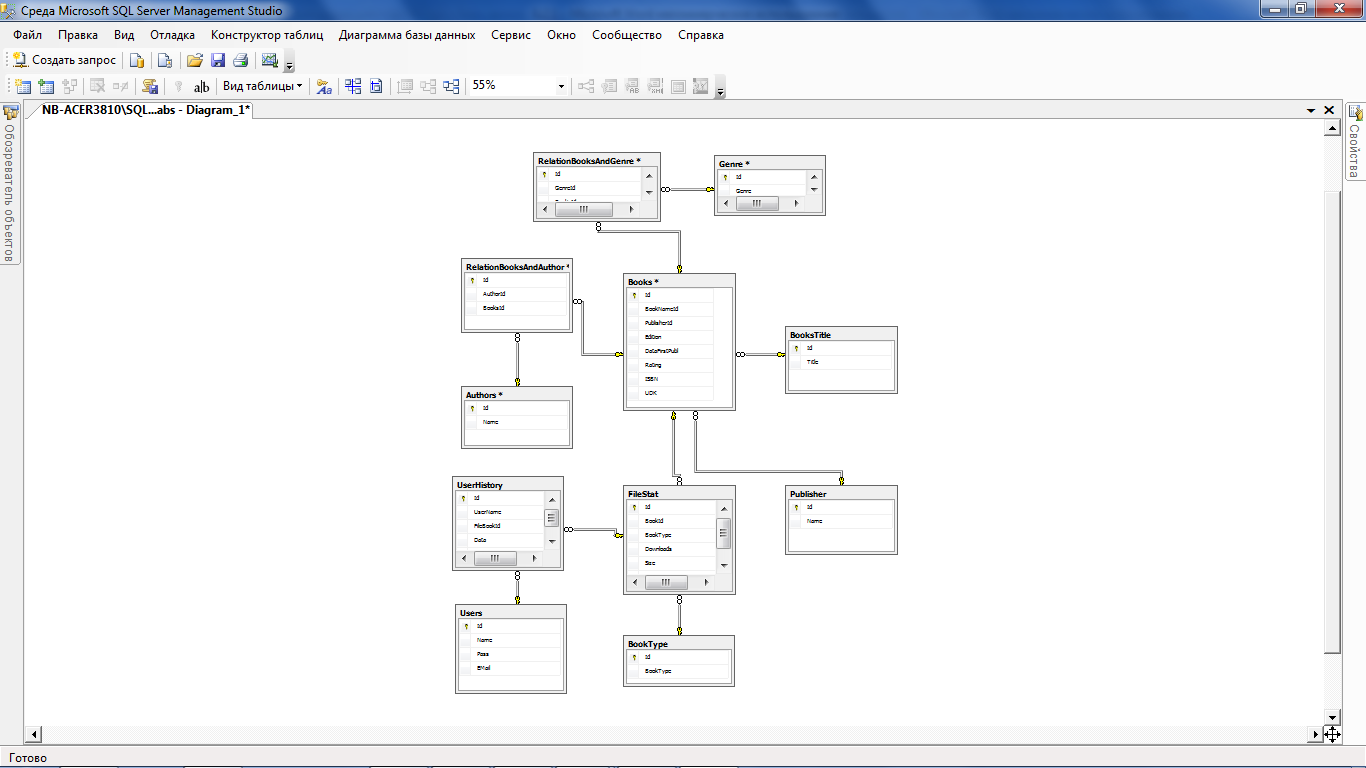Screen dimensions: 1366x768
Task: Click the Arrange Tables icon
Action: [452, 86]
